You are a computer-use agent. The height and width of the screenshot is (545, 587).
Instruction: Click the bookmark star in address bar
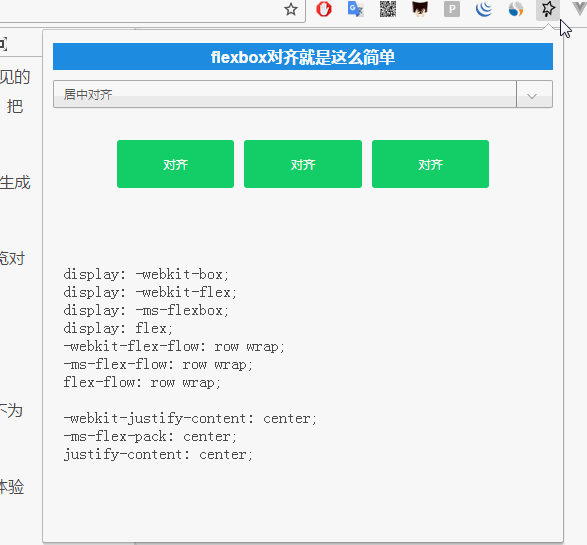coord(291,9)
